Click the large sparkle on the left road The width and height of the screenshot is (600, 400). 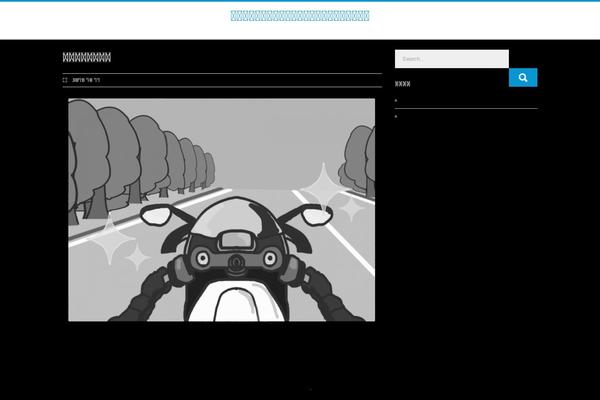pyautogui.click(x=109, y=241)
